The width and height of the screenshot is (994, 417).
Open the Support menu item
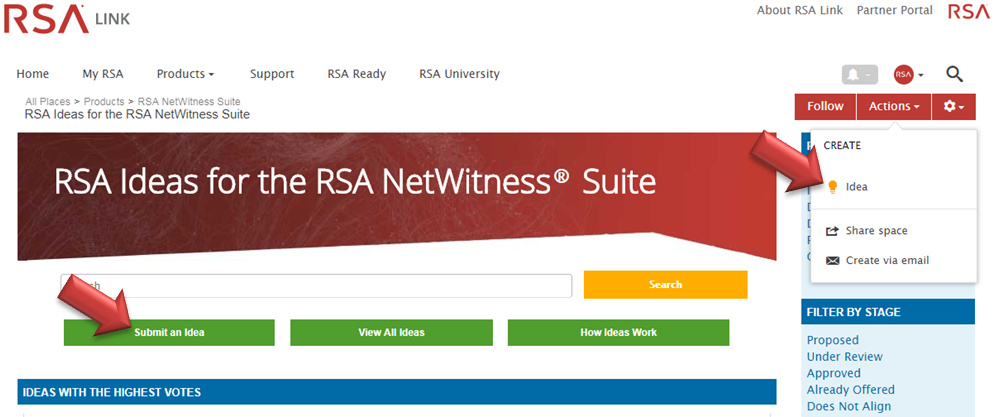[272, 74]
